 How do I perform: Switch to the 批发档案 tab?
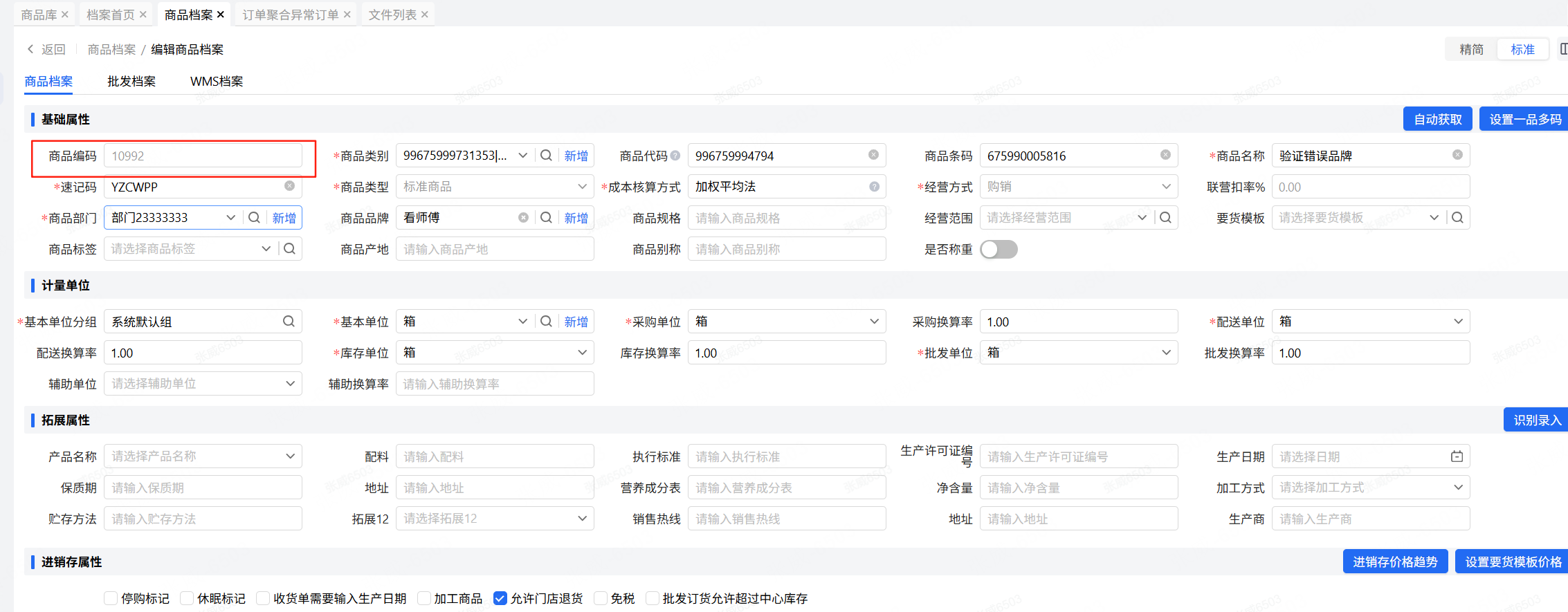point(131,82)
